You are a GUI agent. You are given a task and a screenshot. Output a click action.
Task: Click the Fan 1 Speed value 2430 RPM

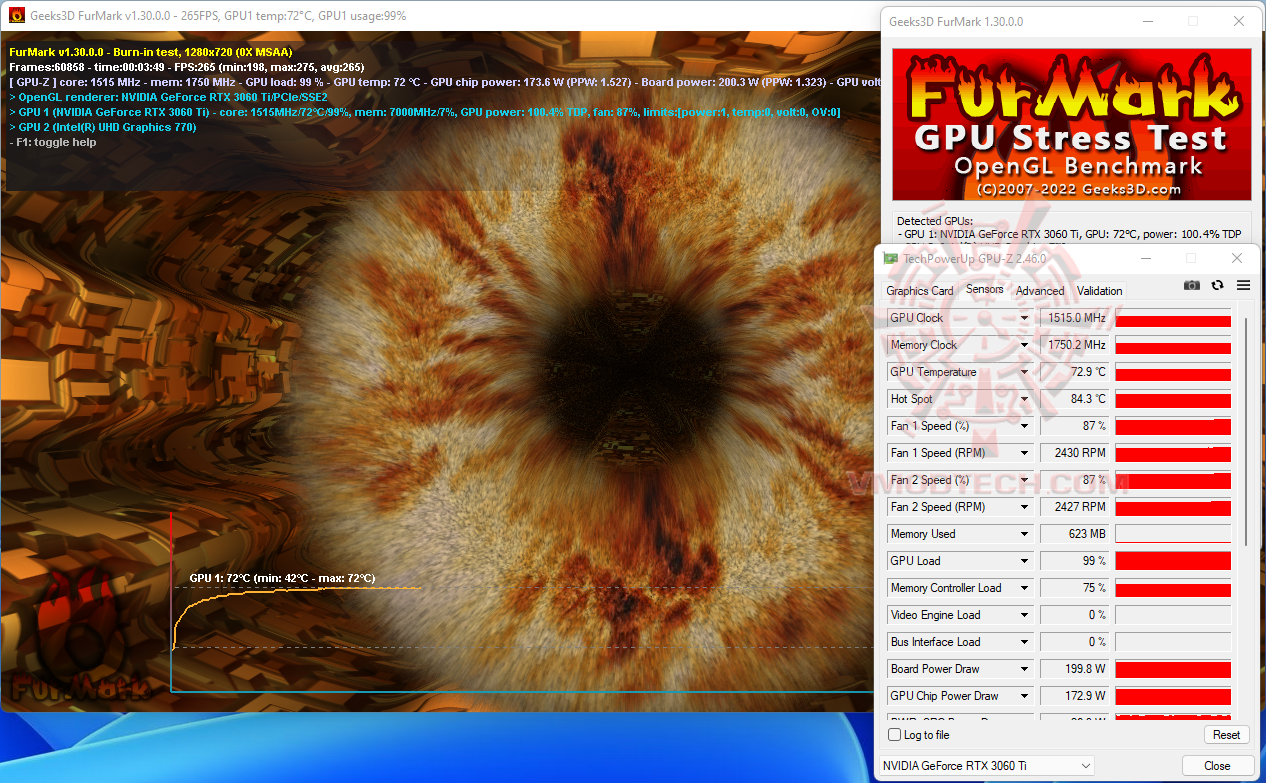(1075, 453)
